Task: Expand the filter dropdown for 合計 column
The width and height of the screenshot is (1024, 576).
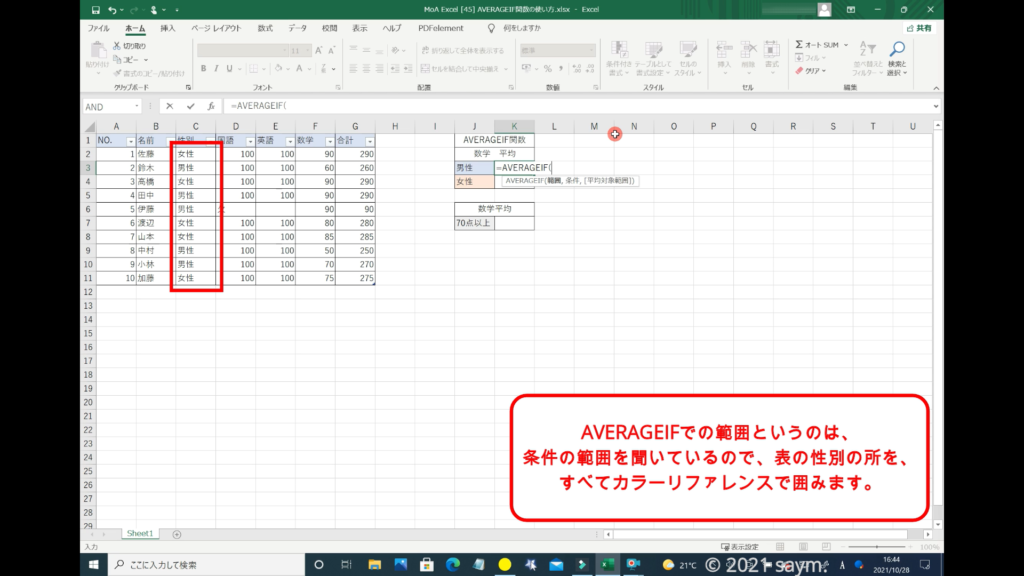Action: coord(368,141)
